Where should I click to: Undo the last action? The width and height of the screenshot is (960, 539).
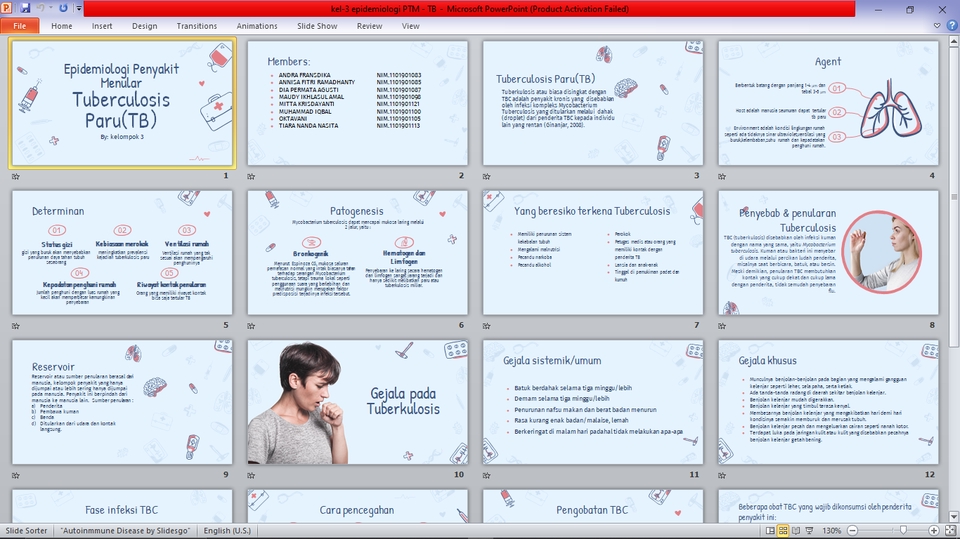pos(40,9)
